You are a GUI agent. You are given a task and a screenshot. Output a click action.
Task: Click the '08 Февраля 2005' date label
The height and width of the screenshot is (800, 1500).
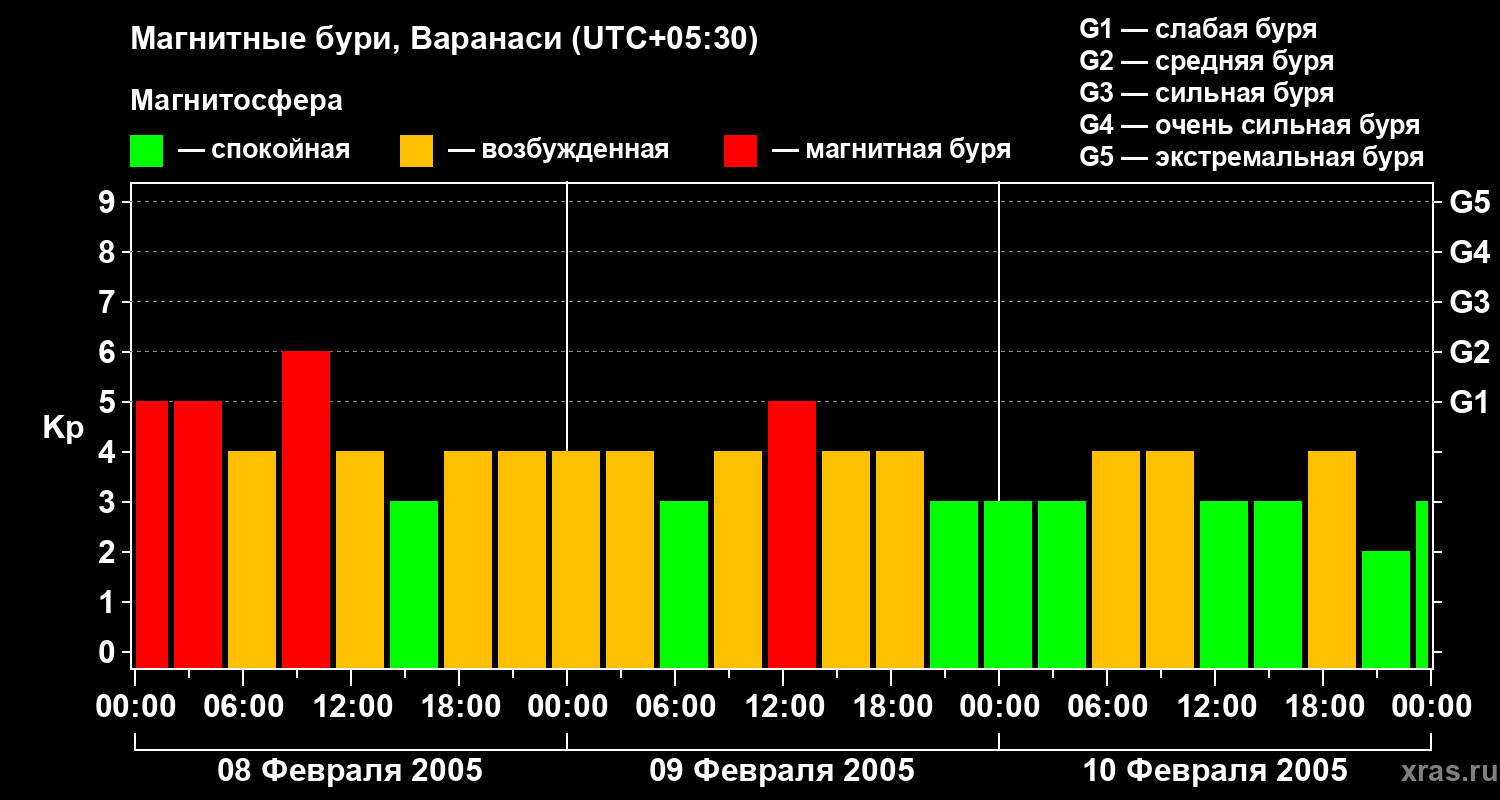pos(350,771)
